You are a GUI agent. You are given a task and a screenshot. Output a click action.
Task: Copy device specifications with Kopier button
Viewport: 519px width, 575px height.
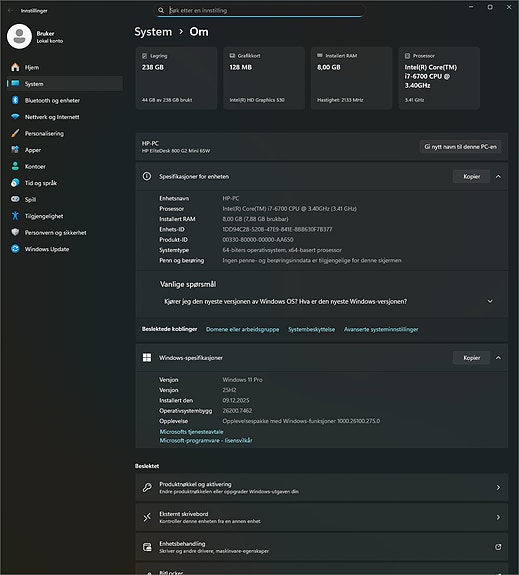point(471,176)
